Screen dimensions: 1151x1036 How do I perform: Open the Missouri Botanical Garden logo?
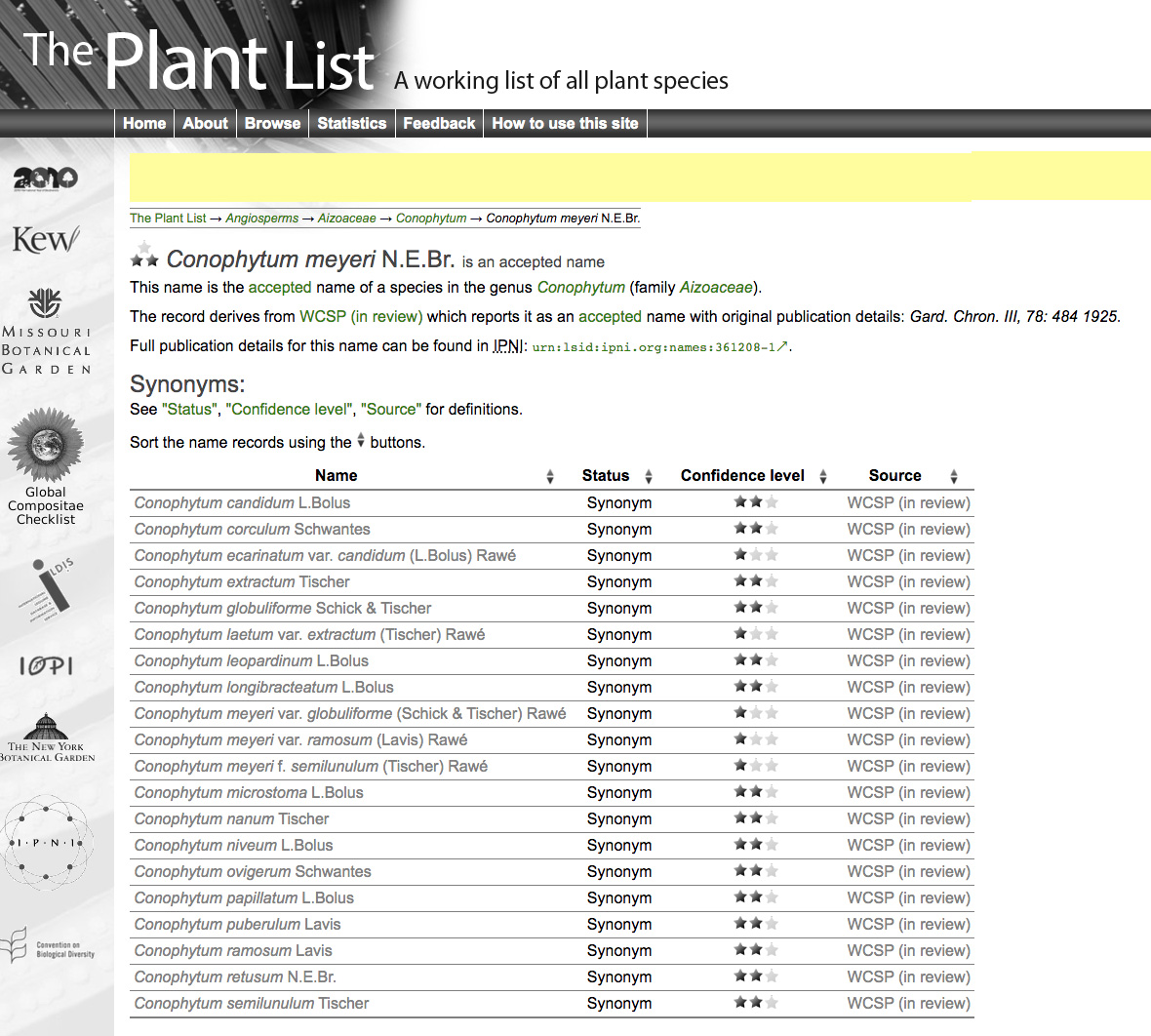tap(46, 332)
